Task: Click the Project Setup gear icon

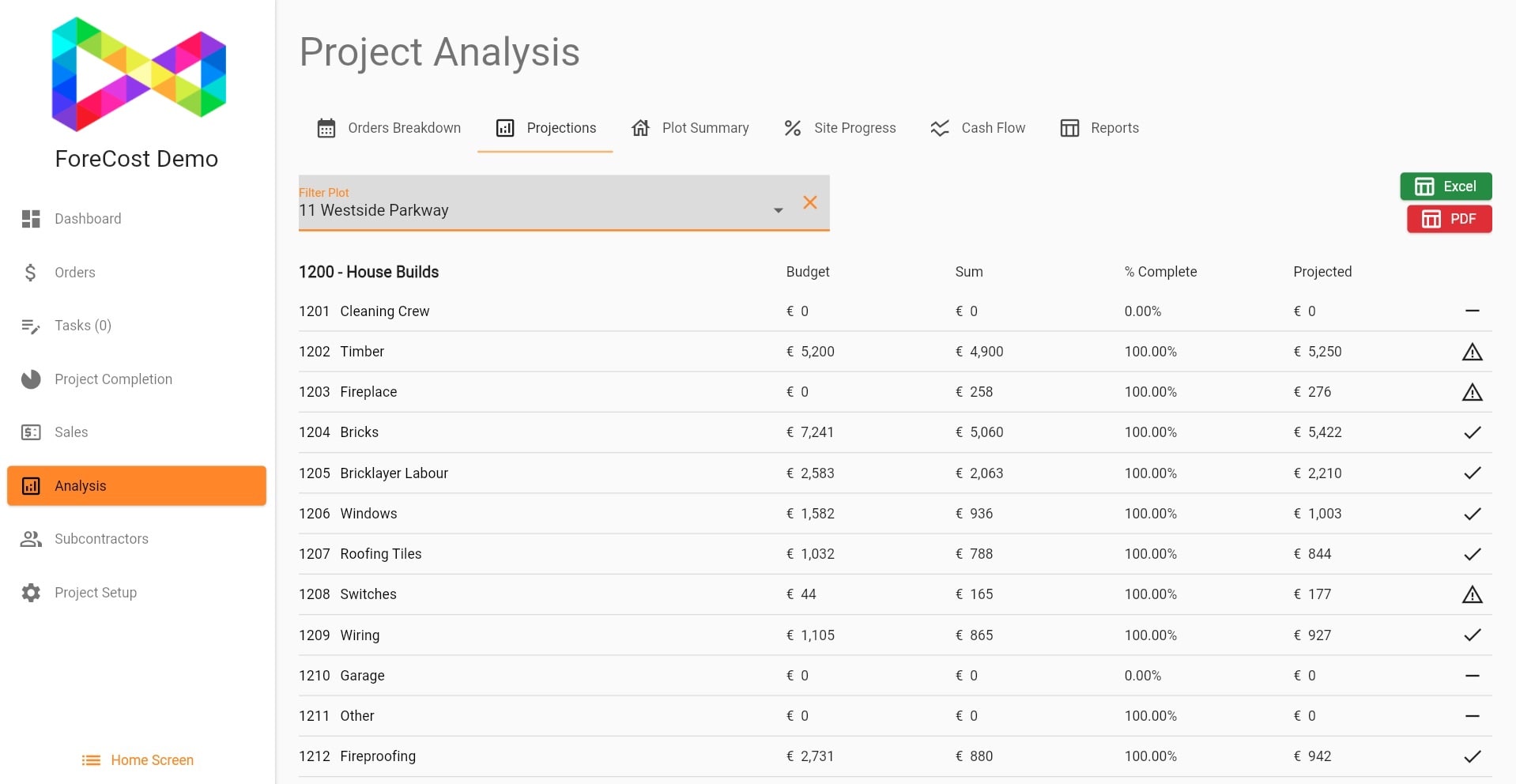Action: coord(31,593)
